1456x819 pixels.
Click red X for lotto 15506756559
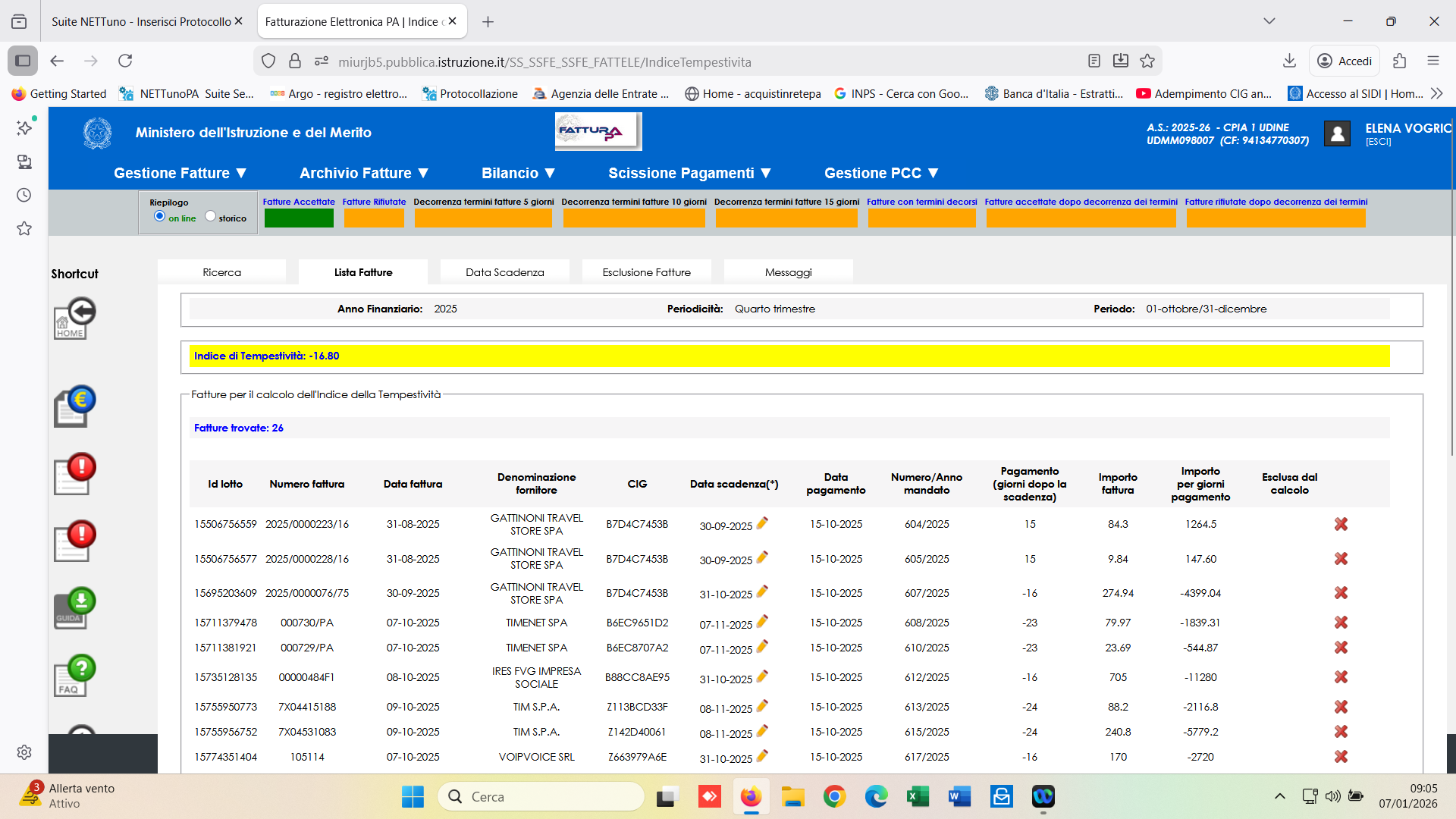pos(1341,524)
